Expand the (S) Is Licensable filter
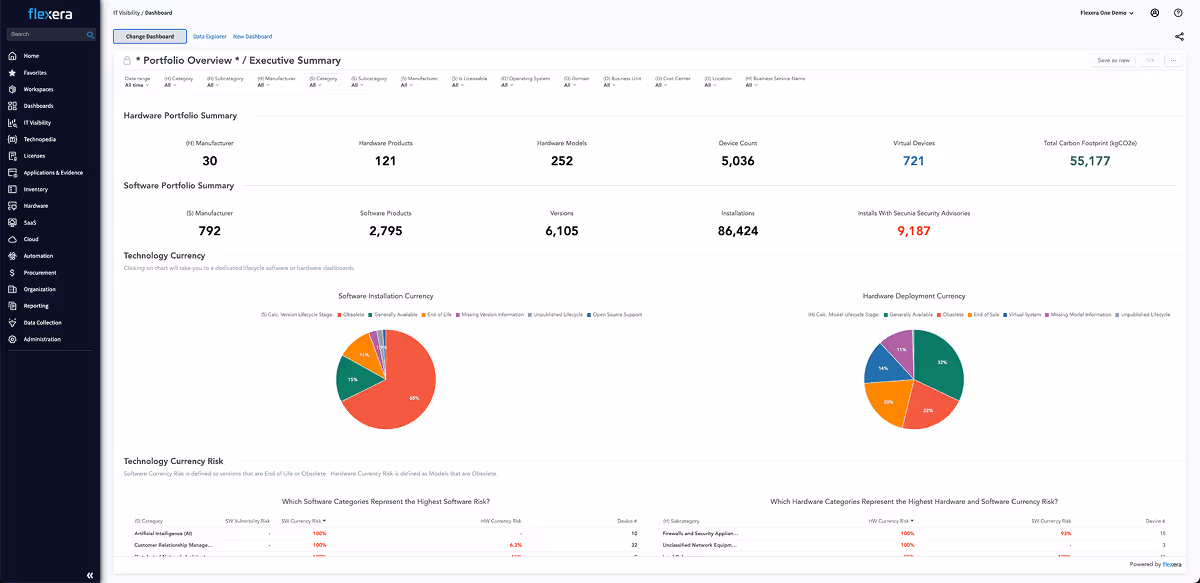 [x=470, y=81]
